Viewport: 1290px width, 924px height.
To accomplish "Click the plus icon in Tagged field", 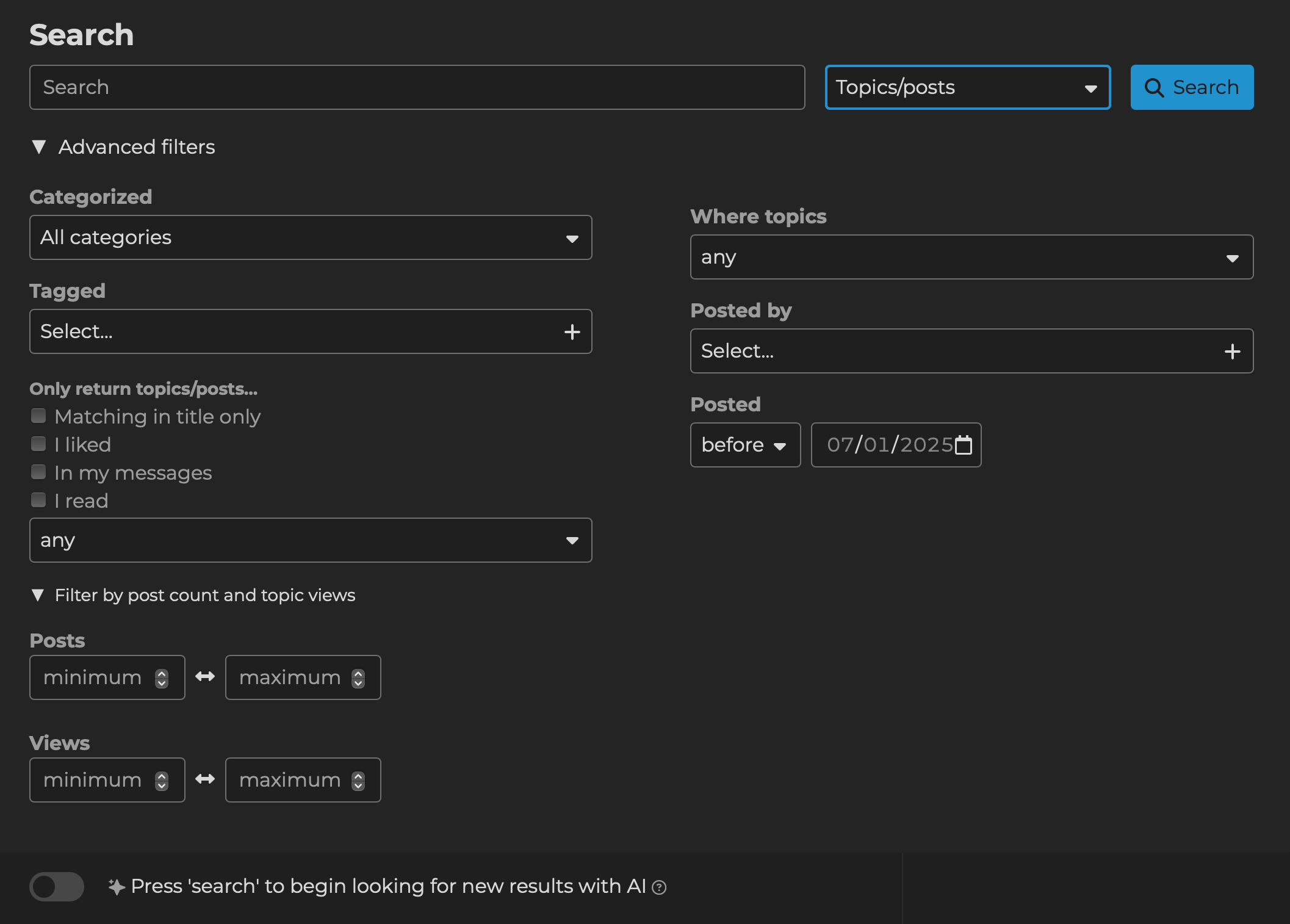I will tap(572, 332).
